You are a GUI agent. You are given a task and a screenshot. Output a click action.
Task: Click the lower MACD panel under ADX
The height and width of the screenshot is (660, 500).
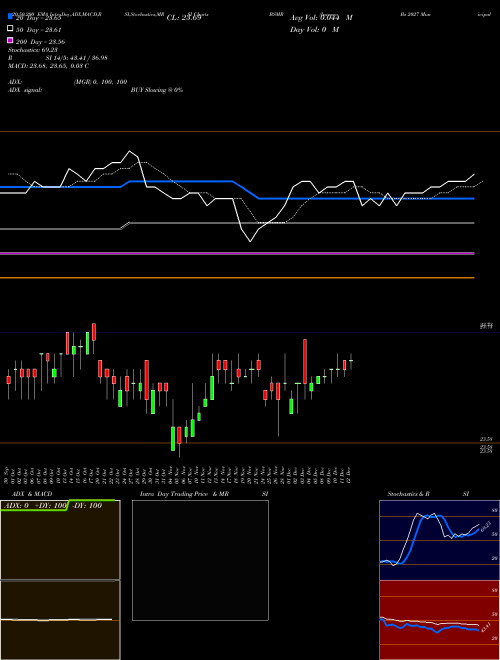60,620
